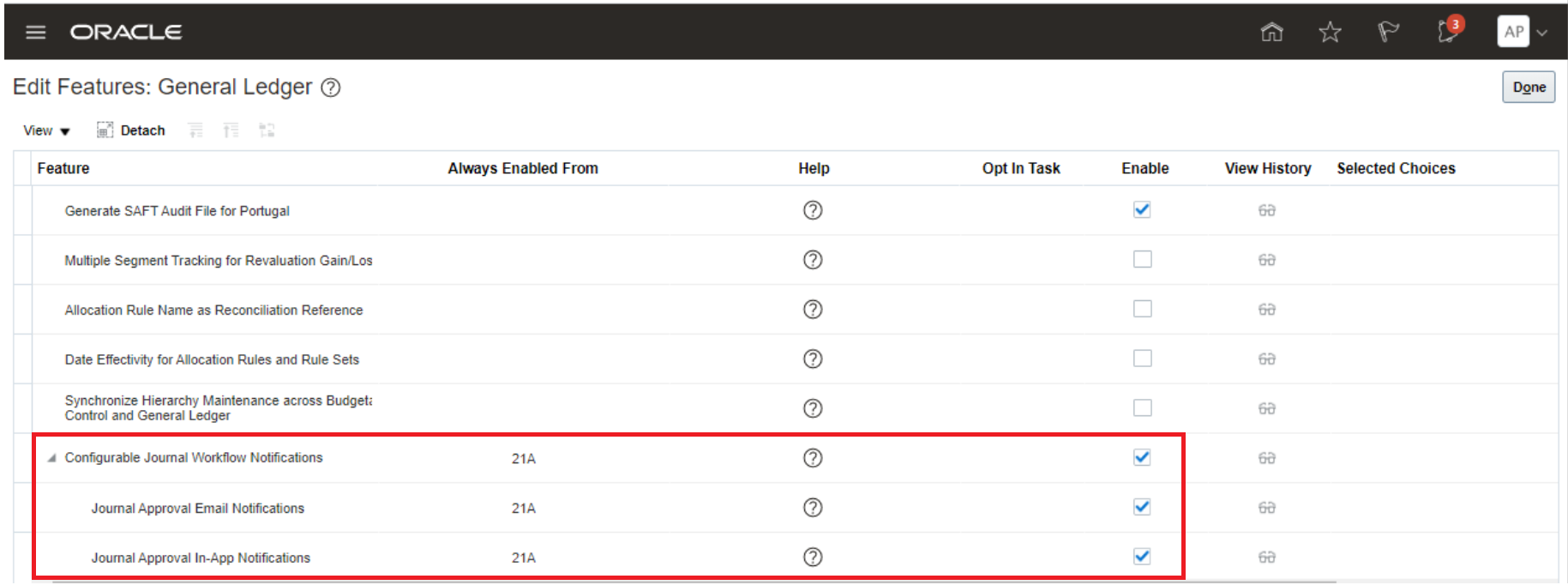The image size is (1568, 585).
Task: Open the View dropdown menu
Action: 46,130
